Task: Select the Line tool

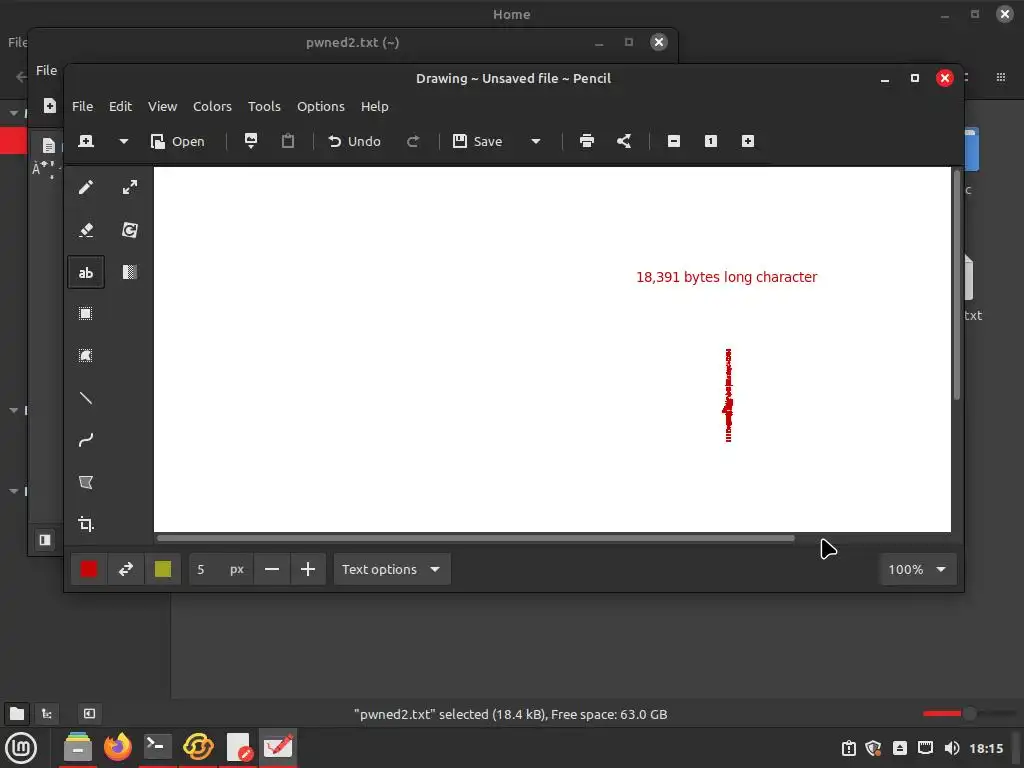Action: [86, 398]
